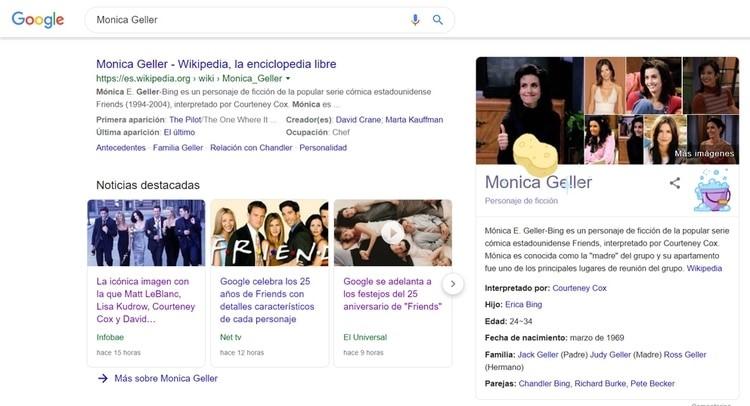Open Judy Geller family link

coord(610,355)
